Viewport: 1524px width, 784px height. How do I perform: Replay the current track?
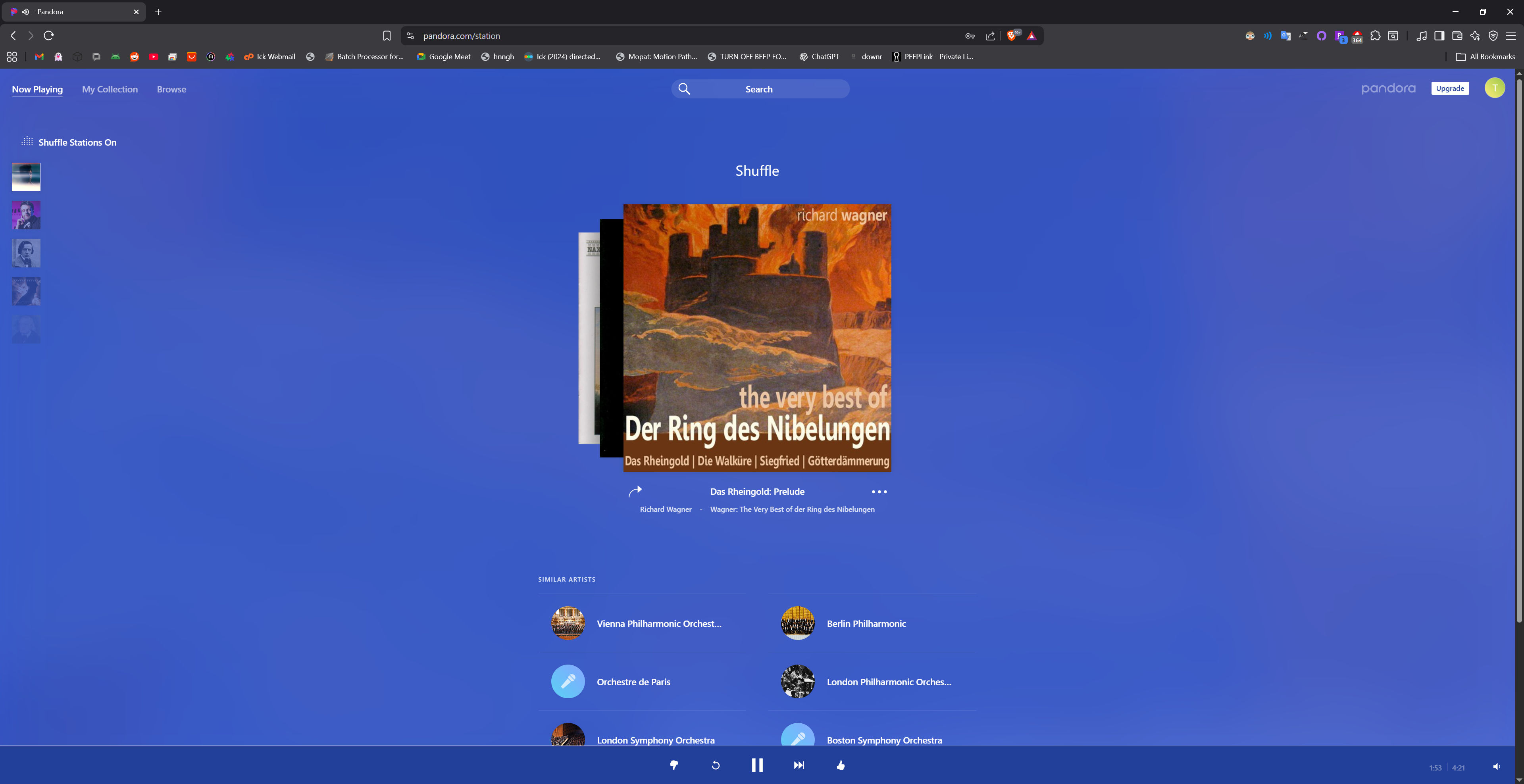715,765
